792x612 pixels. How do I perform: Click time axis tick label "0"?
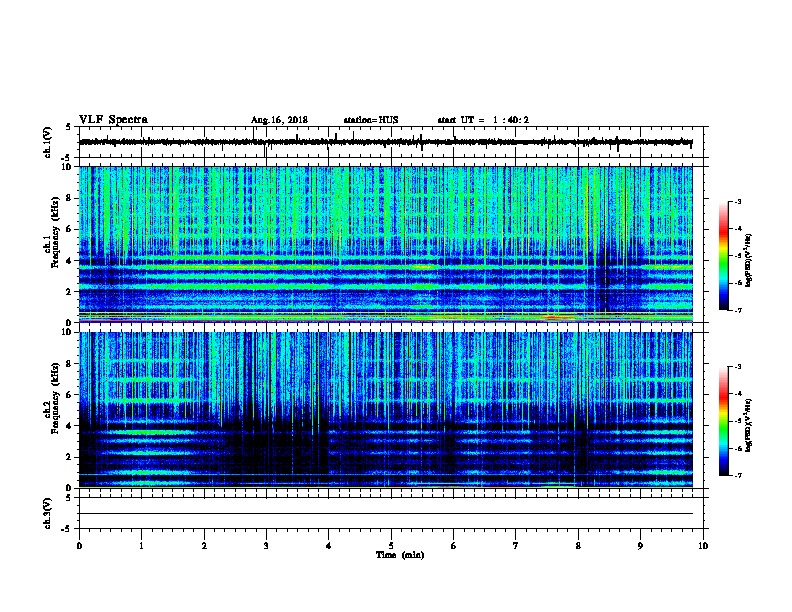79,546
